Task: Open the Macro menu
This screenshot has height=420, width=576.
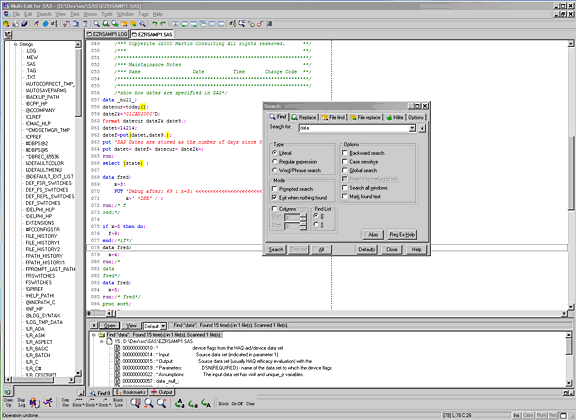Action: tap(90, 14)
